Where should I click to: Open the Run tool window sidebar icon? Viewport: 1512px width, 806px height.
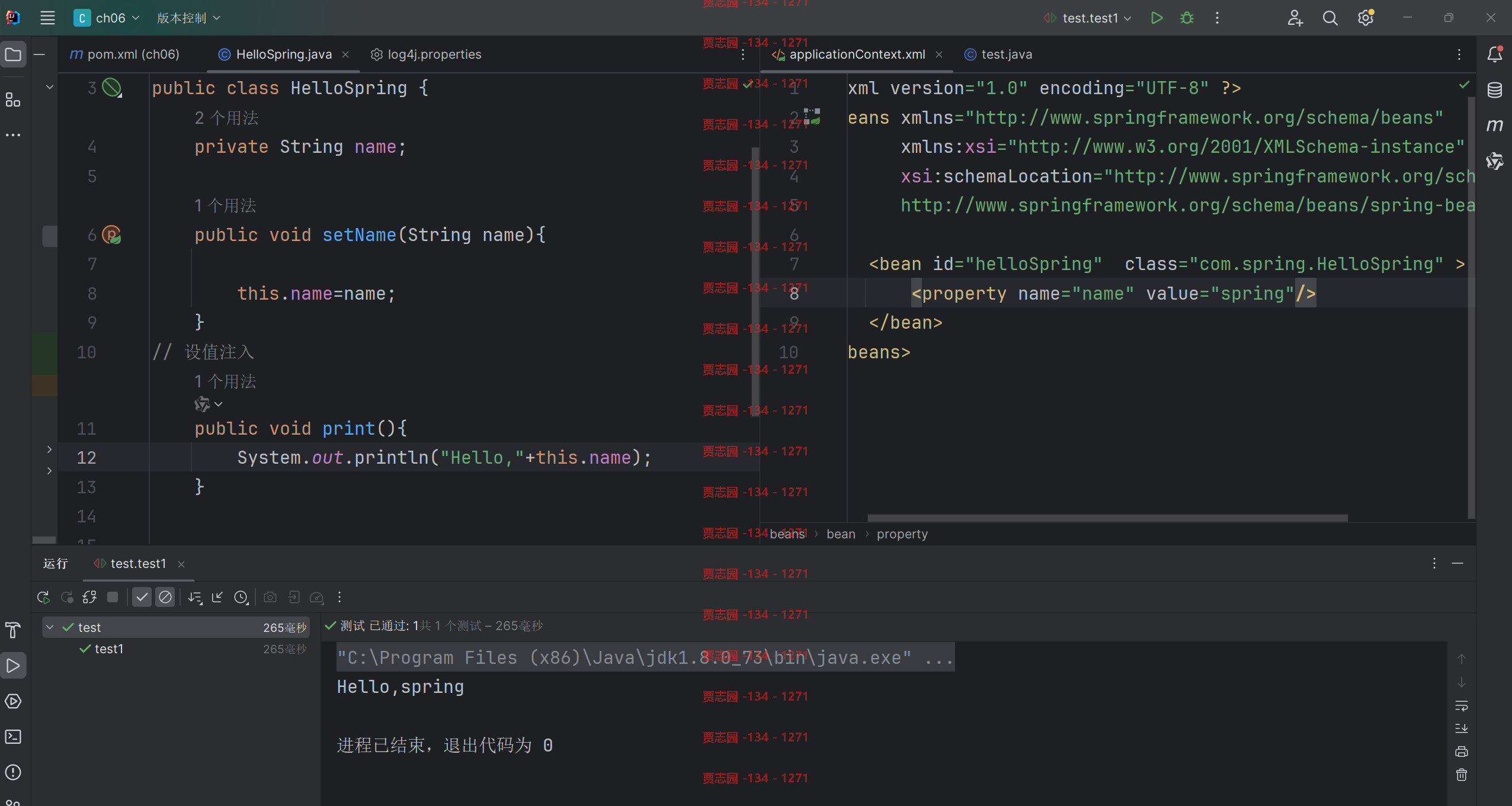coord(13,666)
